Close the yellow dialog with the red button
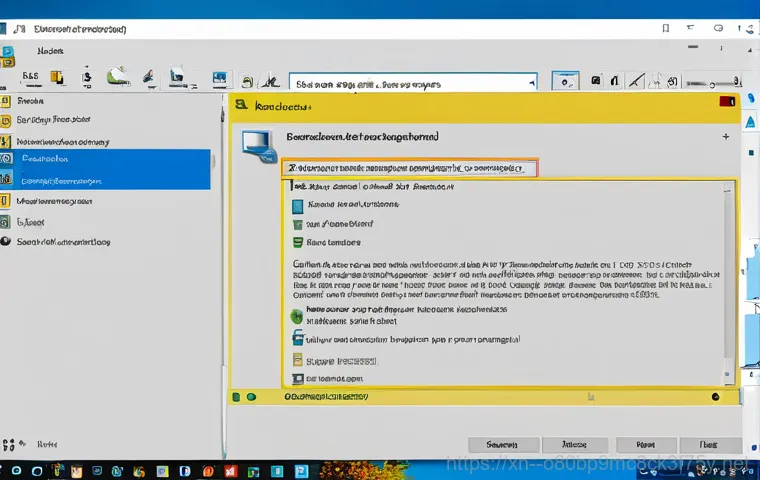The height and width of the screenshot is (480, 760). 727,101
